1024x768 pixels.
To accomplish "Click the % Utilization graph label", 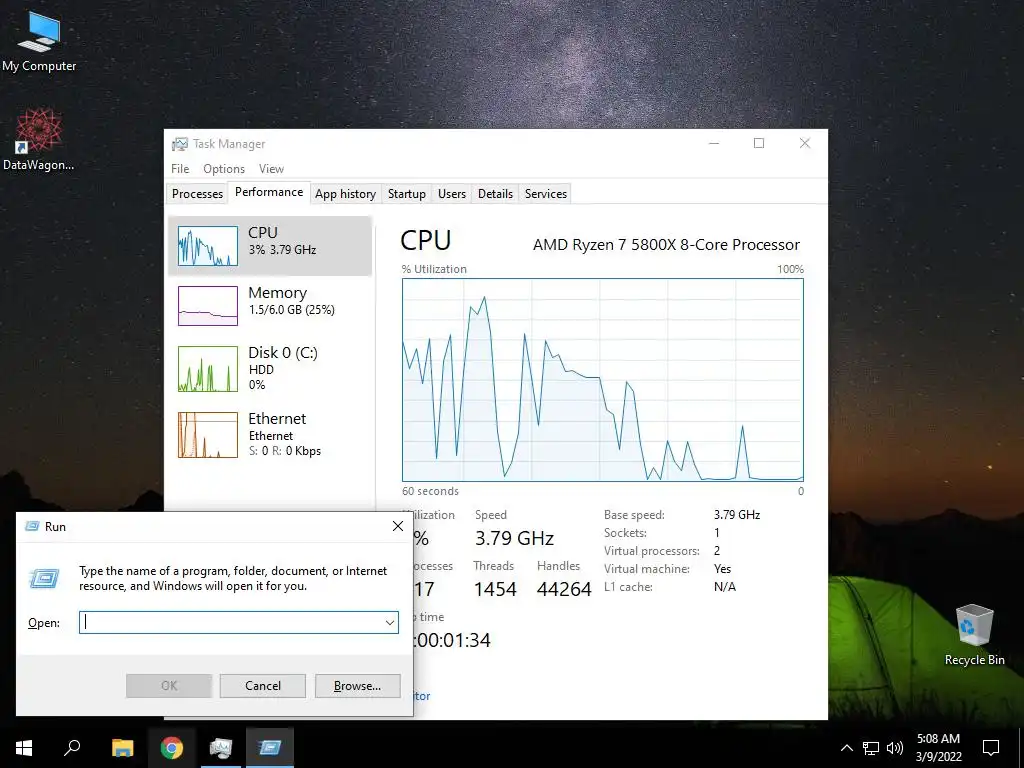I will click(x=434, y=269).
